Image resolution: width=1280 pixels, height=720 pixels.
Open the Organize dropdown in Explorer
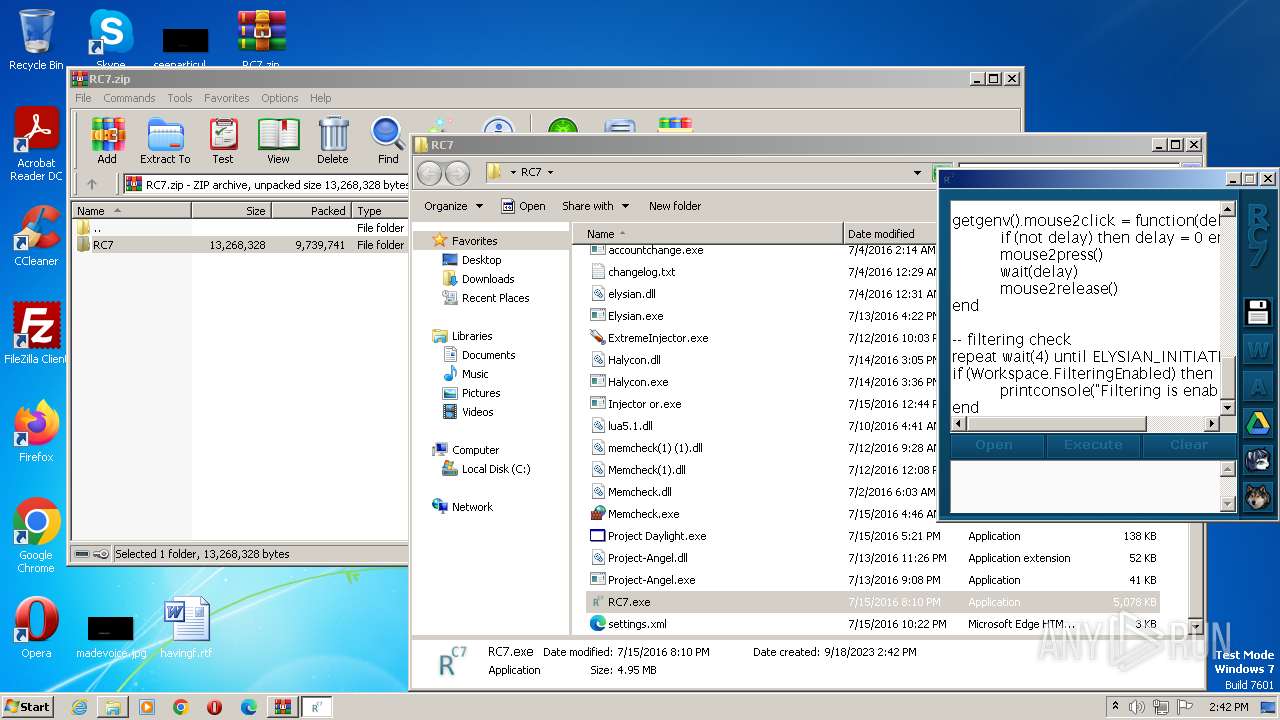point(453,206)
